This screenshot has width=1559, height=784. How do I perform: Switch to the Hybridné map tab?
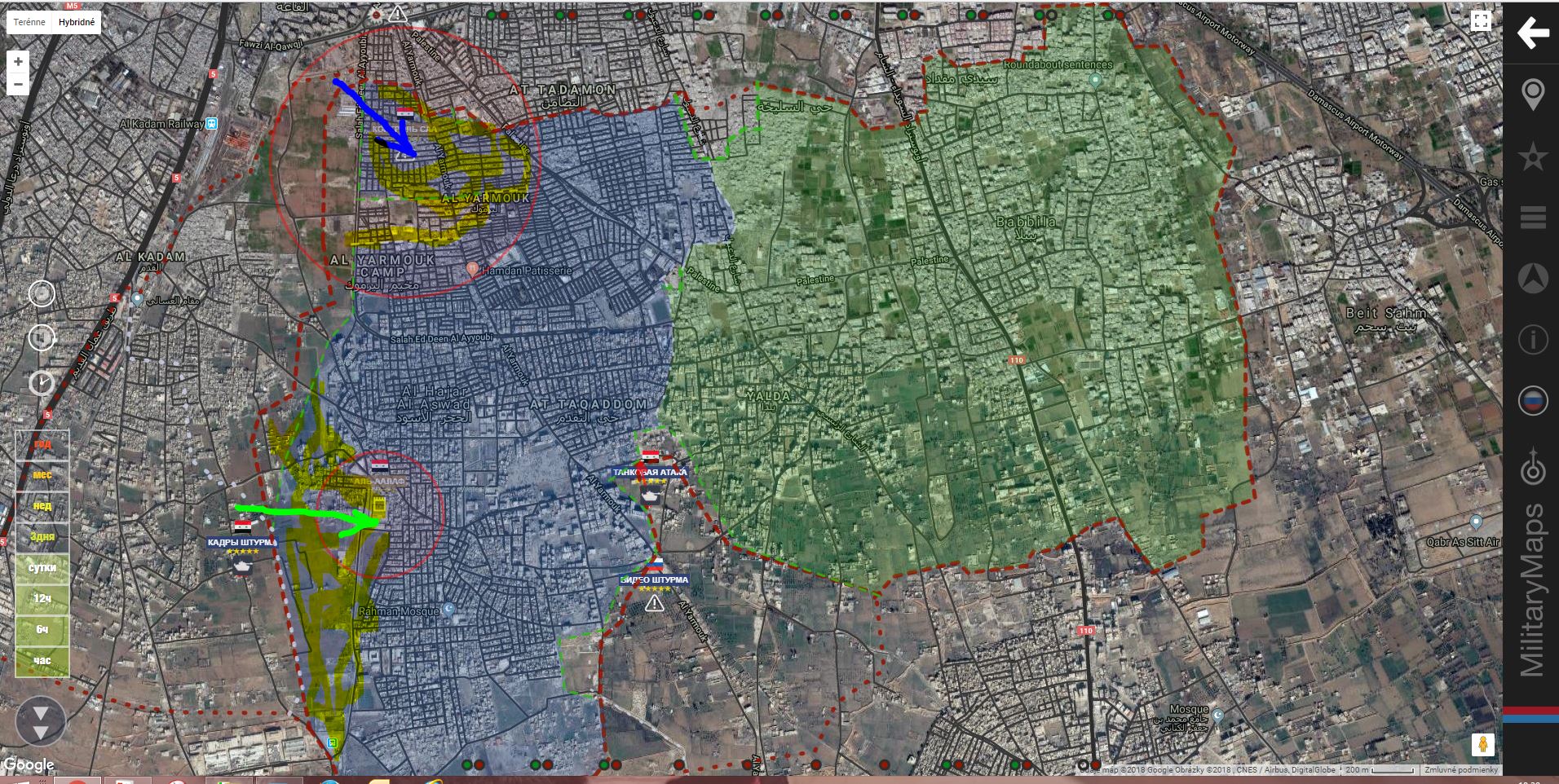pyautogui.click(x=77, y=22)
